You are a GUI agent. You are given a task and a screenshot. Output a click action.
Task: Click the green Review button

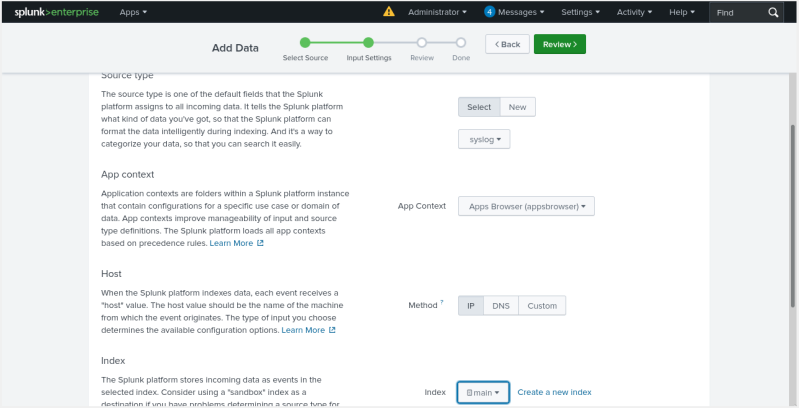click(x=559, y=44)
